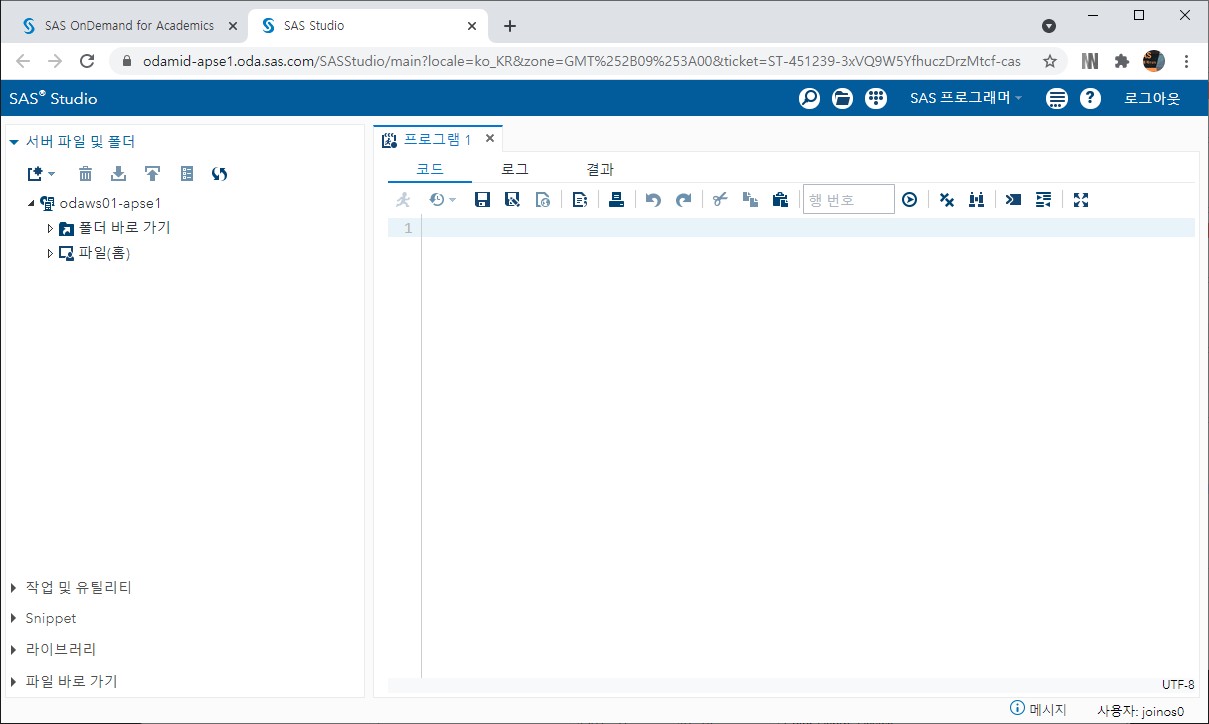This screenshot has height=724, width=1209.
Task: Click the search magnifier icon in header
Action: point(809,98)
